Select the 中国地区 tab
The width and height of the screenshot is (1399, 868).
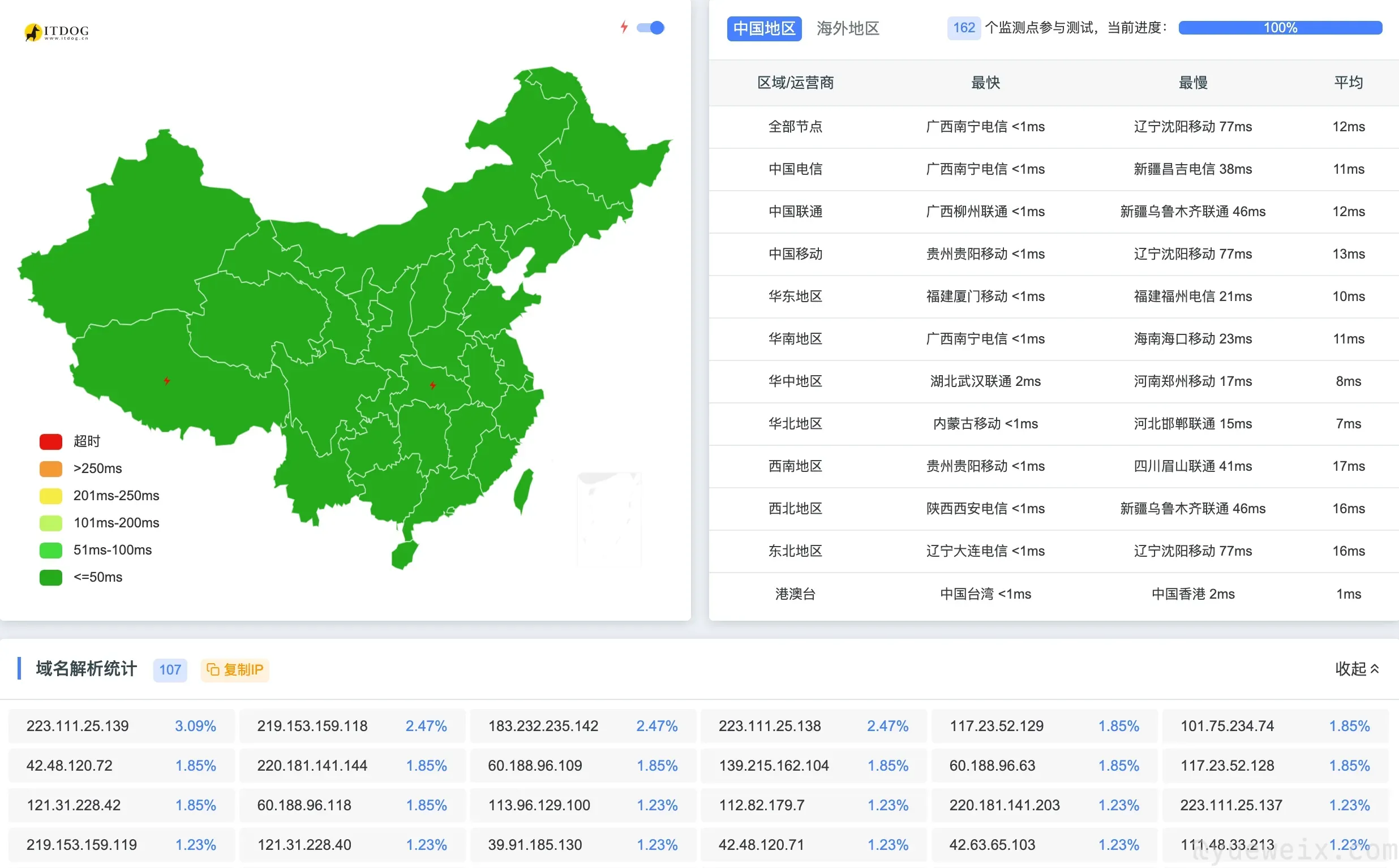[x=764, y=29]
